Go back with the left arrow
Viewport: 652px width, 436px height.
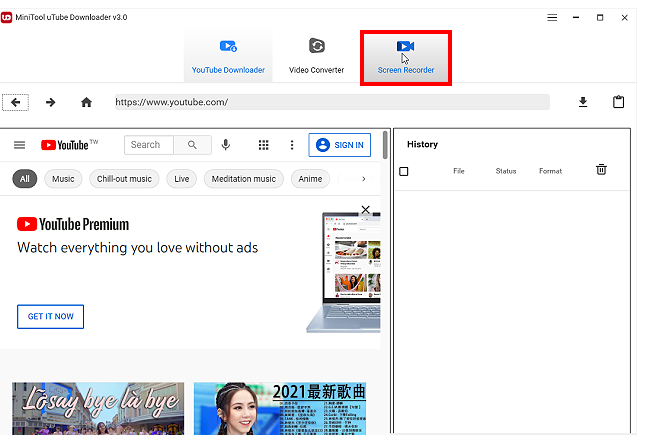coord(15,102)
